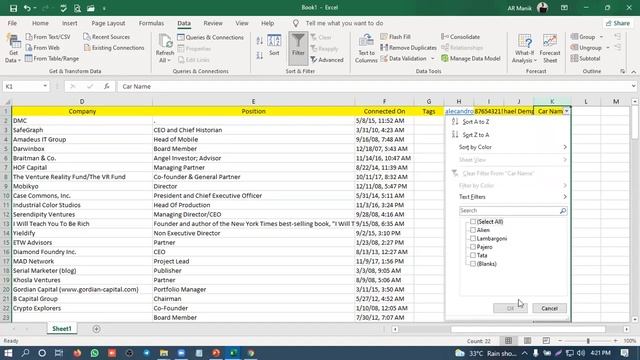Screen dimensions: 640x360
Task: Collapse the ribbon
Action: point(633,71)
